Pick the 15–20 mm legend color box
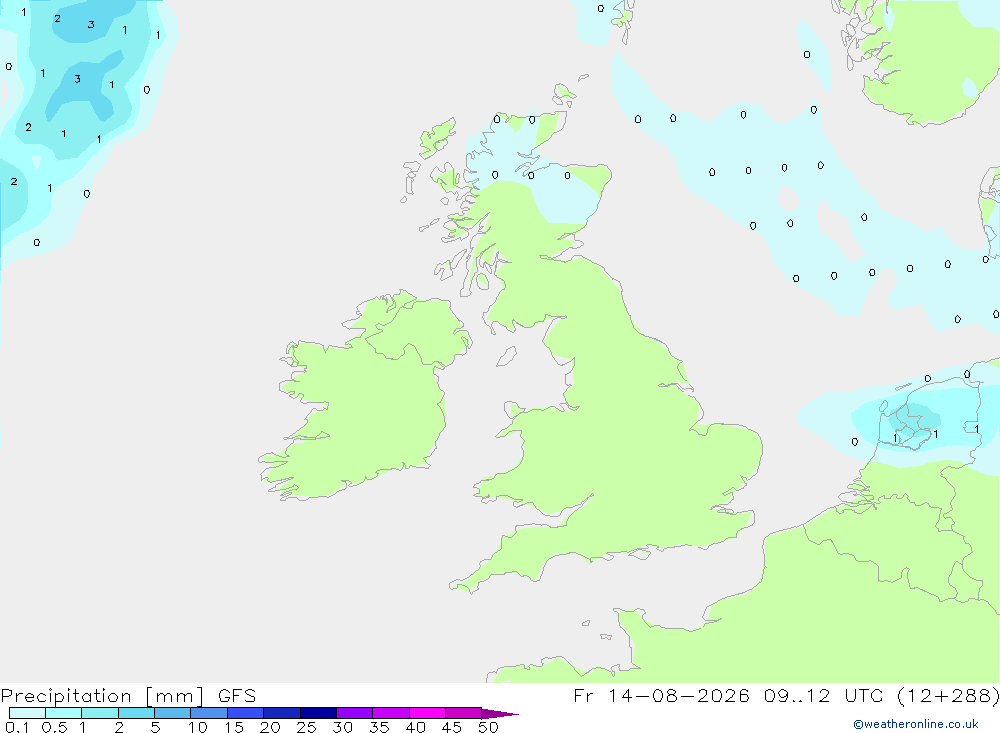 coord(246,713)
